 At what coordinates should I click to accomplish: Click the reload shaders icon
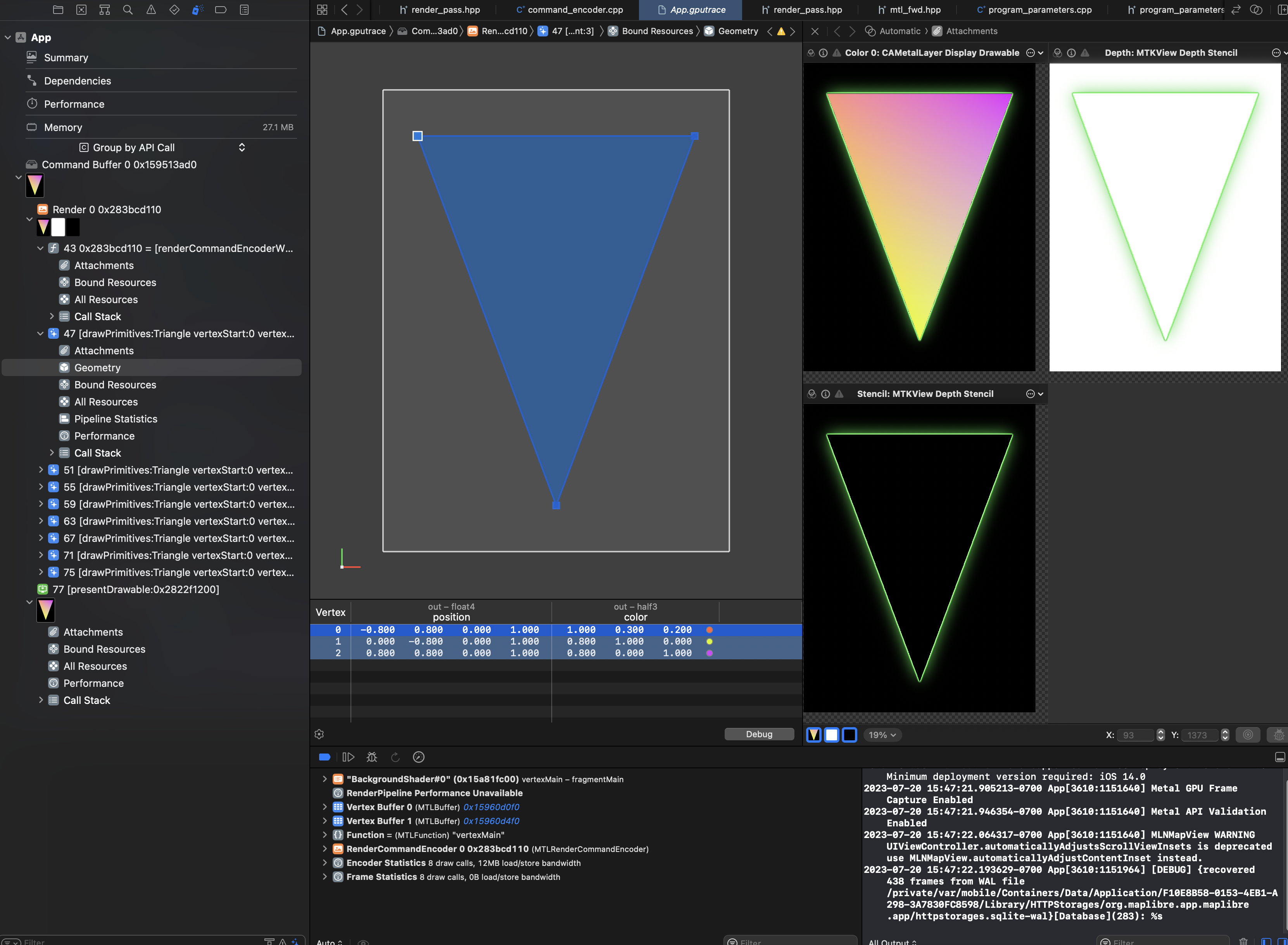click(x=395, y=757)
